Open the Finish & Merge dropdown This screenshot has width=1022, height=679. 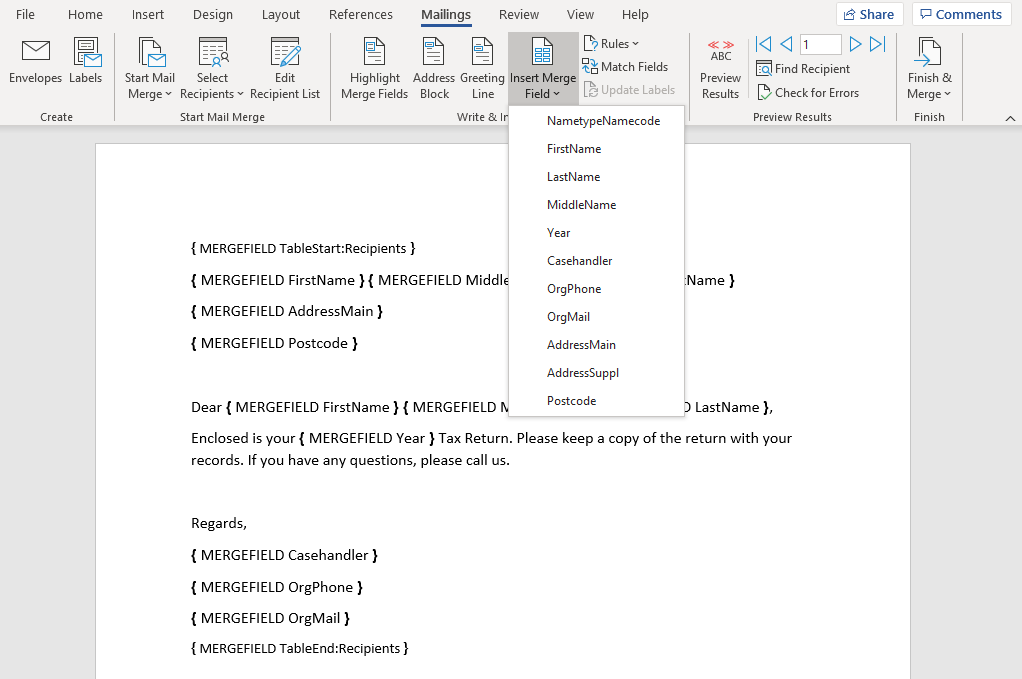929,86
